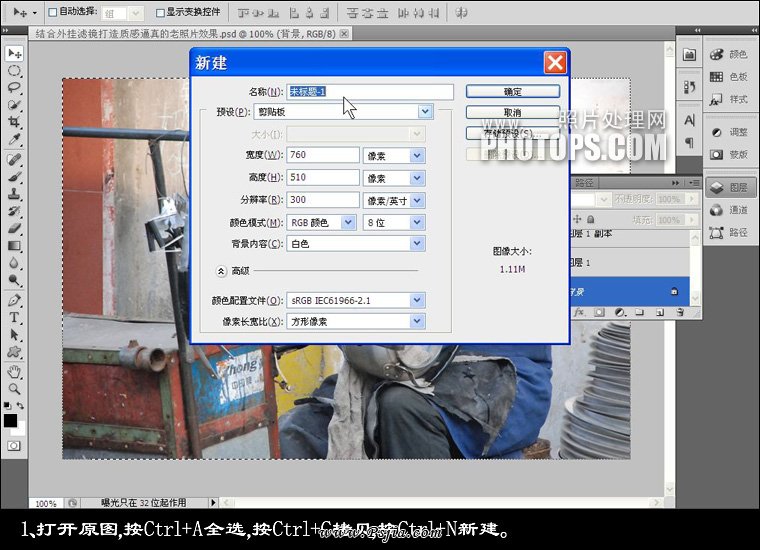
Task: Click the Delete layer trash icon
Action: pyautogui.click(x=680, y=312)
